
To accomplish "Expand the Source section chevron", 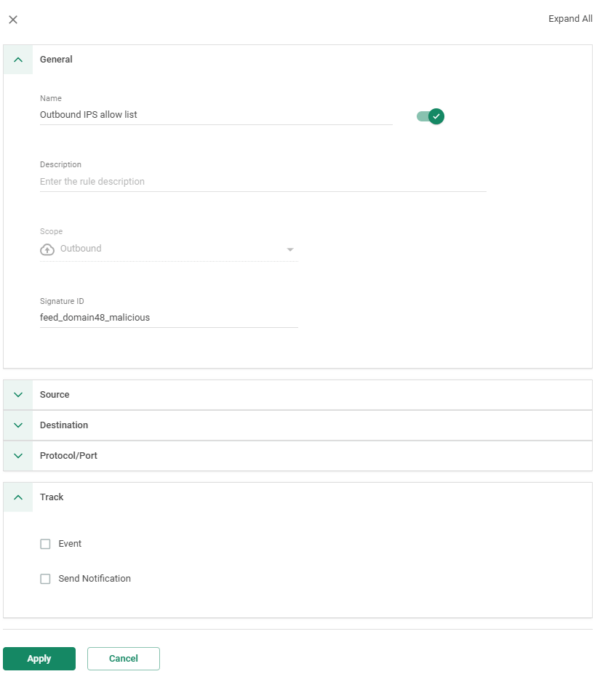I will click(x=18, y=394).
